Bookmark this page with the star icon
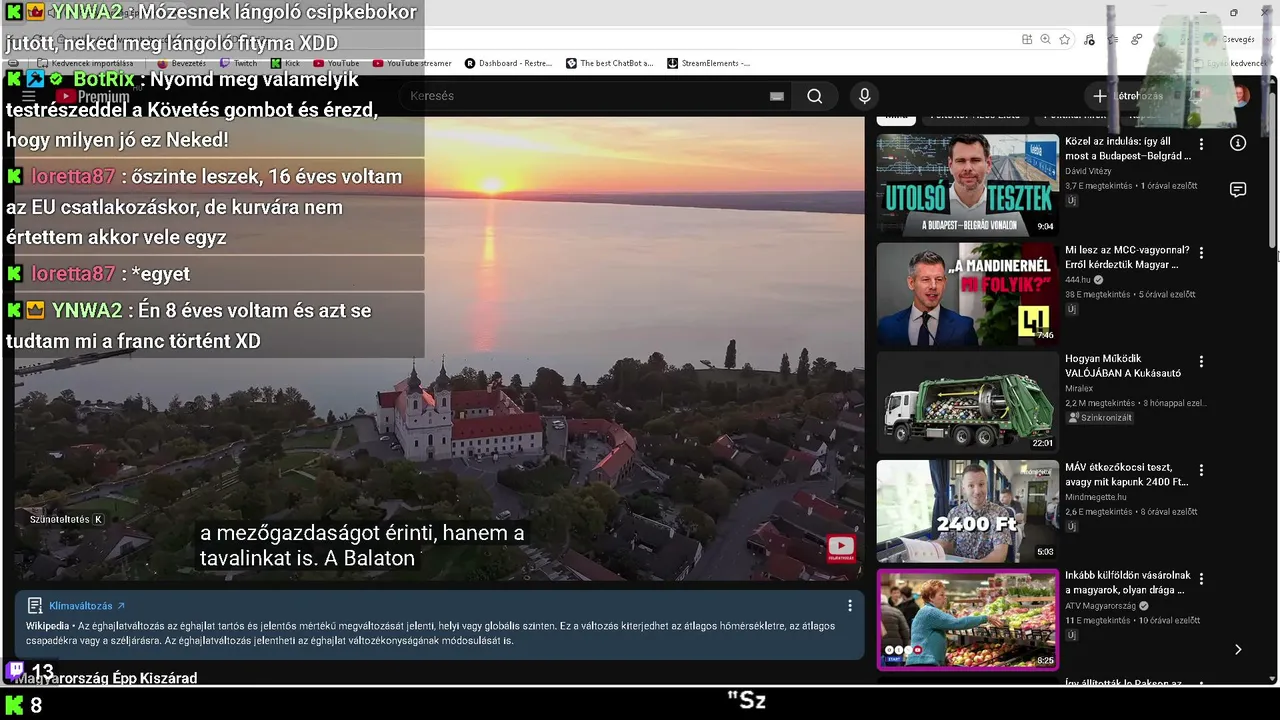 1065,39
